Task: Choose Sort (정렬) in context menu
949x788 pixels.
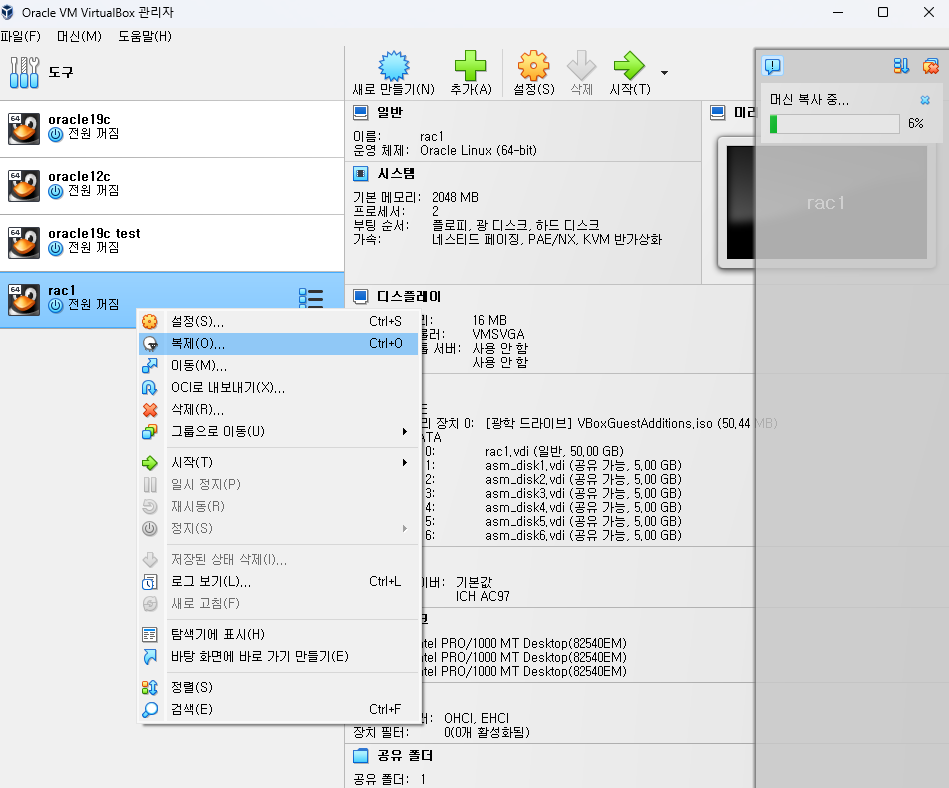Action: pyautogui.click(x=278, y=688)
